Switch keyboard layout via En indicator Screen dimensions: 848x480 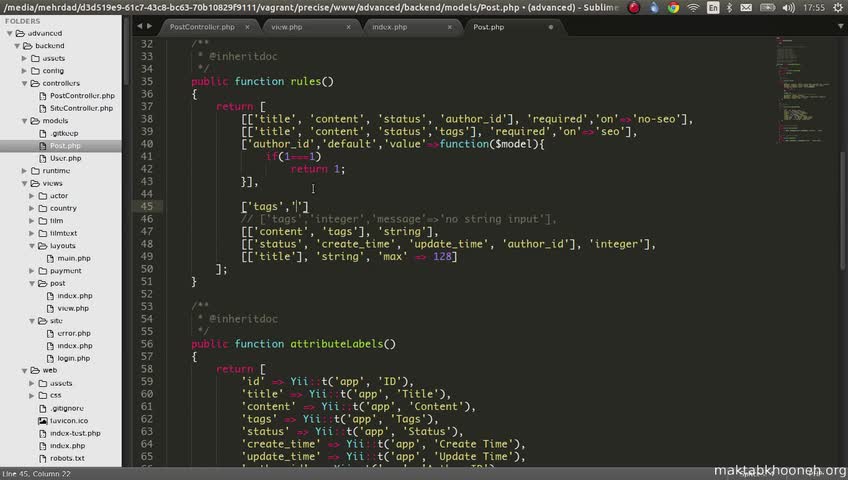[714, 7]
